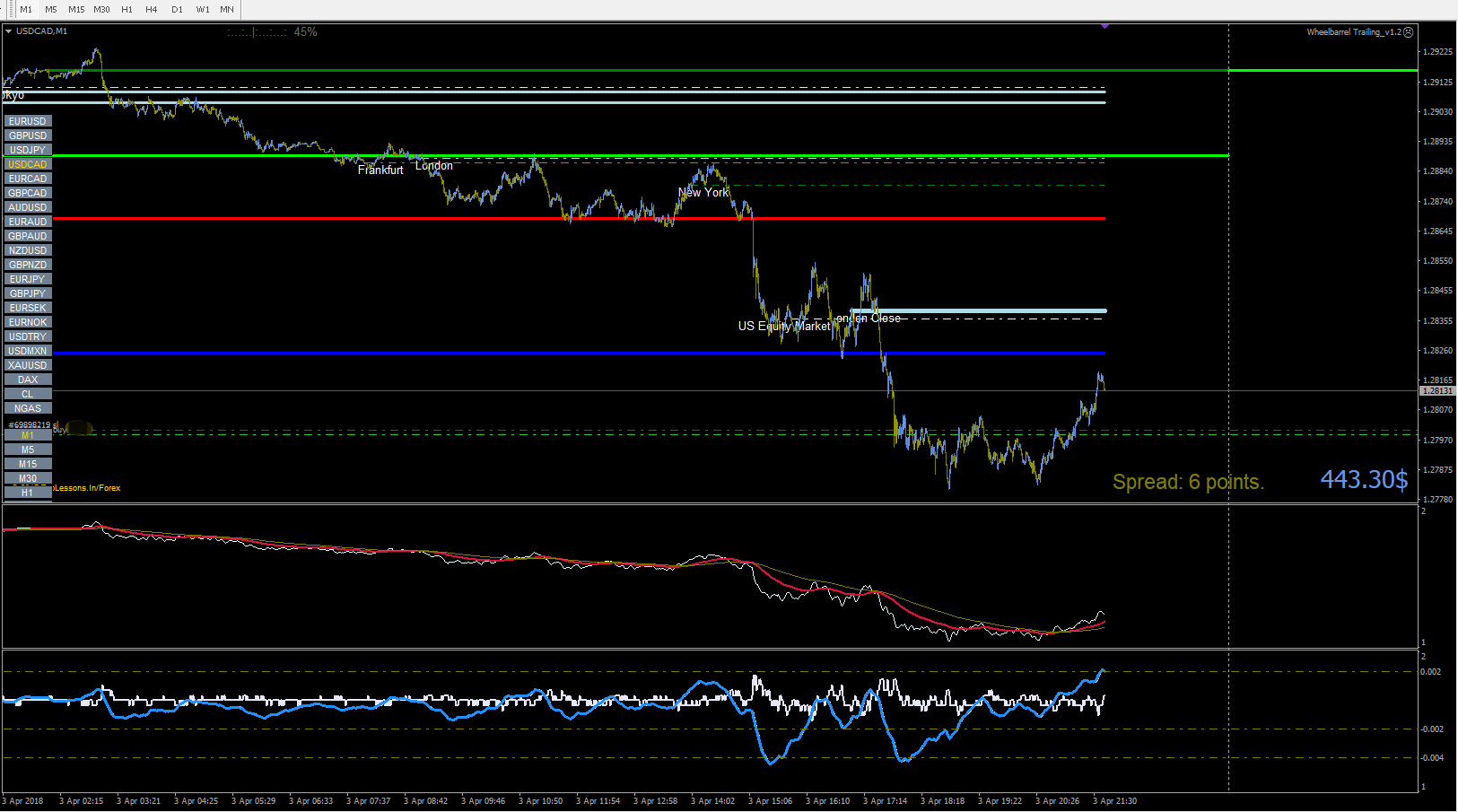Viewport: 1458px width, 812px height.
Task: Select the red horizontal level line
Action: point(579,219)
